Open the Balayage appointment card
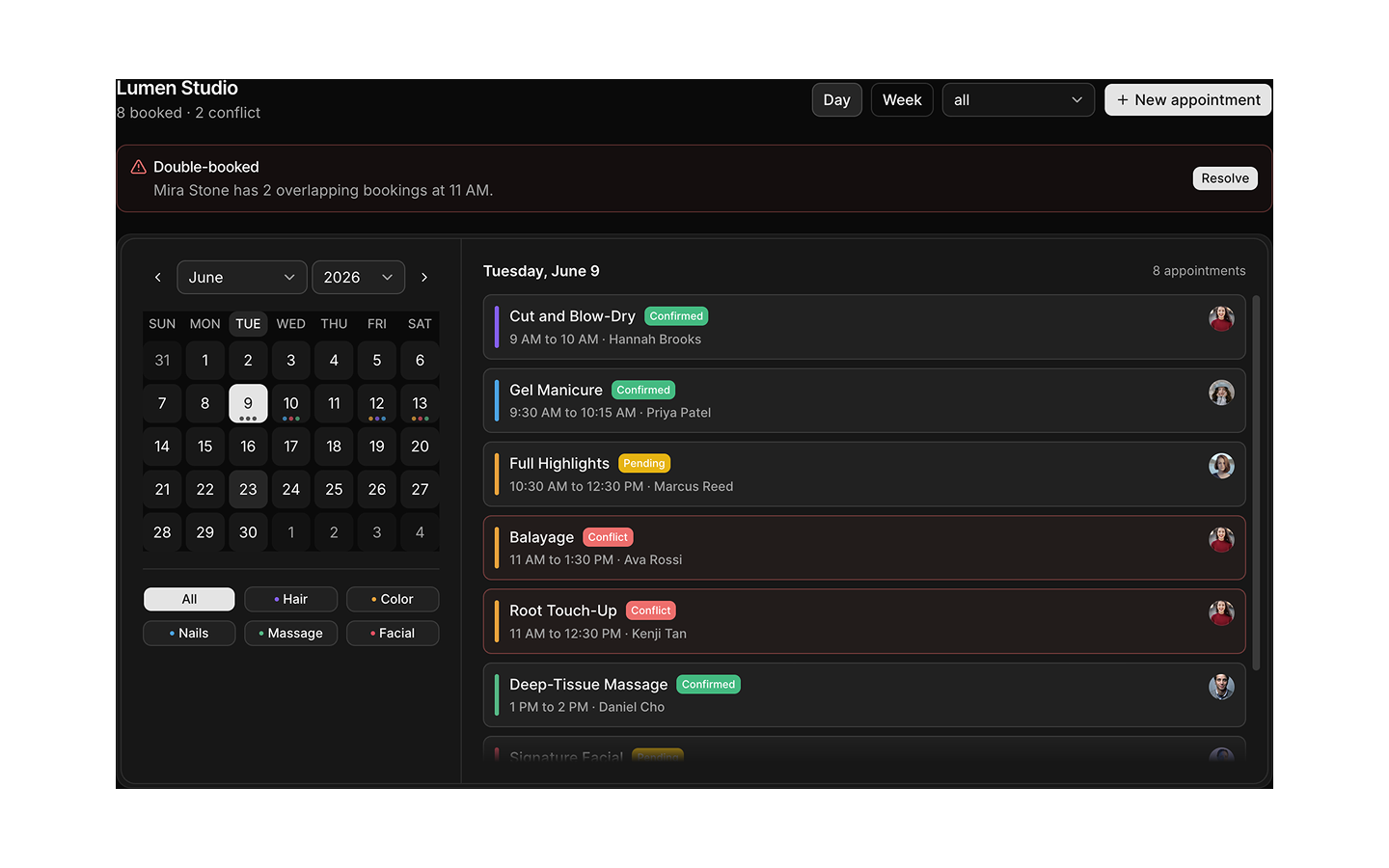1389x868 pixels. click(864, 548)
